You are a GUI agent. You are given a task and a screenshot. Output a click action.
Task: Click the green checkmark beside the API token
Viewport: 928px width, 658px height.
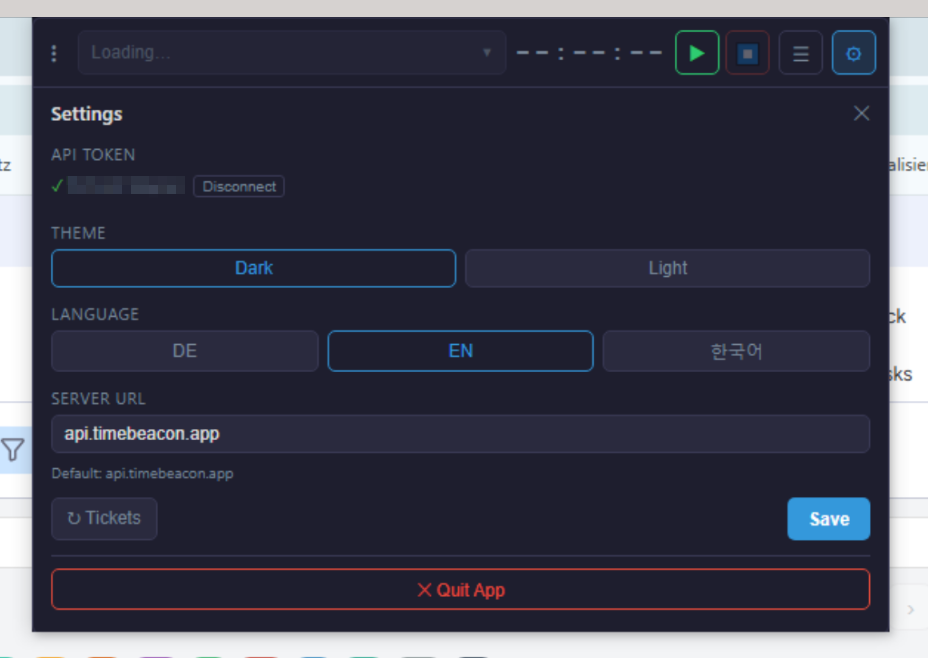[x=58, y=186]
